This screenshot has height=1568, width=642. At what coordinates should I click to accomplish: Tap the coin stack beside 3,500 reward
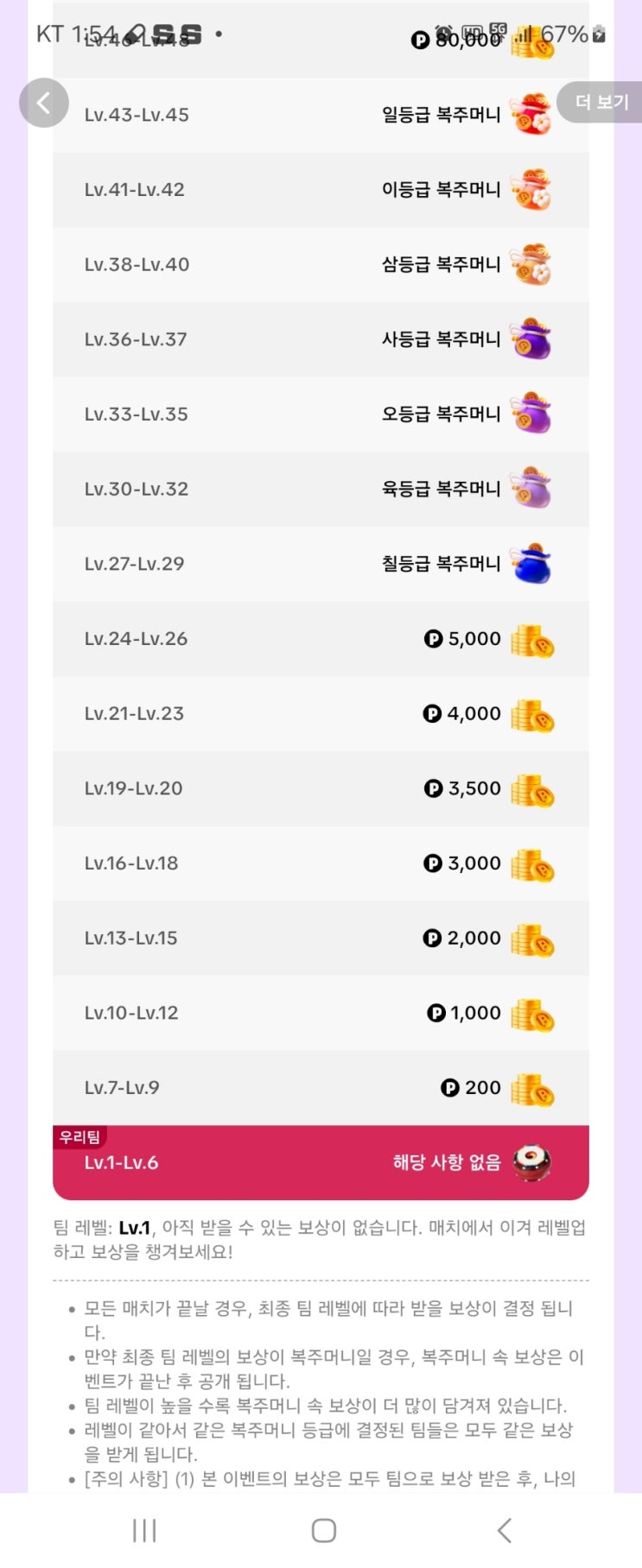click(x=531, y=789)
